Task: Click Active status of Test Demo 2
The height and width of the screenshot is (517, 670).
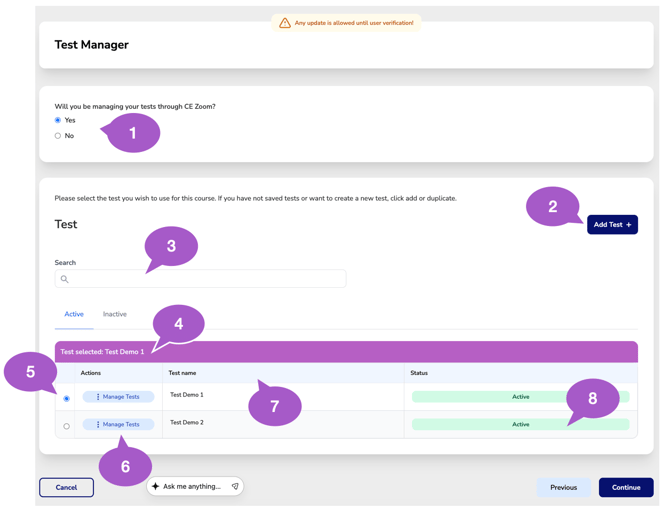Action: pos(520,424)
